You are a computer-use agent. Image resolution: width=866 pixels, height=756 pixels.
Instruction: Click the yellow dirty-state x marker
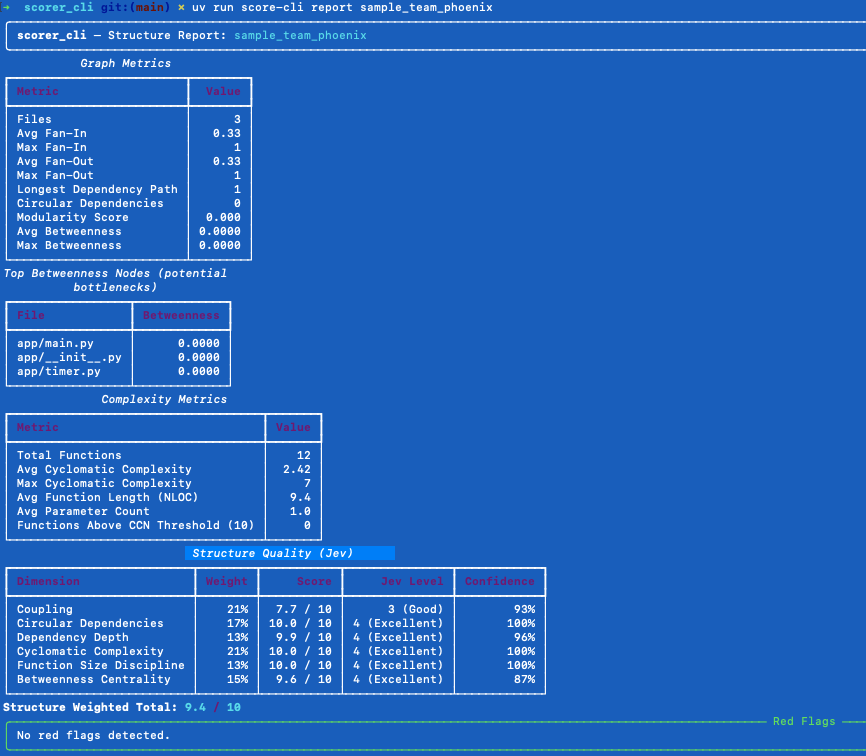tap(181, 8)
